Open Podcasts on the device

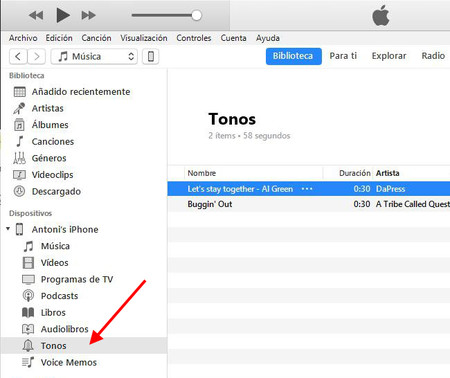click(59, 296)
